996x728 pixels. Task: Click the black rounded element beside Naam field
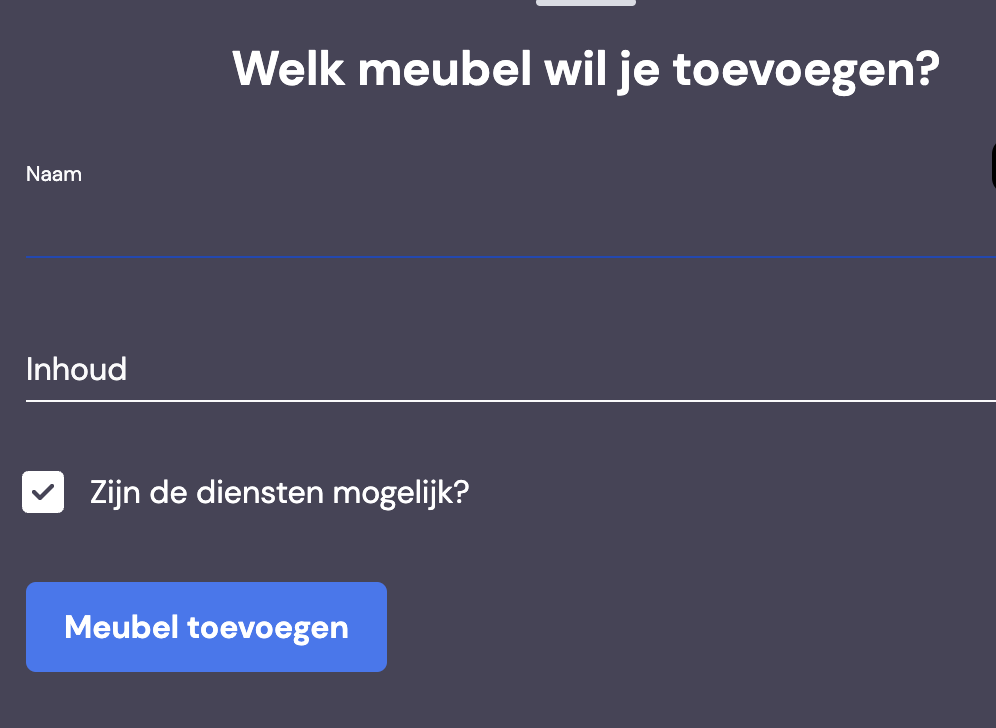tap(993, 166)
